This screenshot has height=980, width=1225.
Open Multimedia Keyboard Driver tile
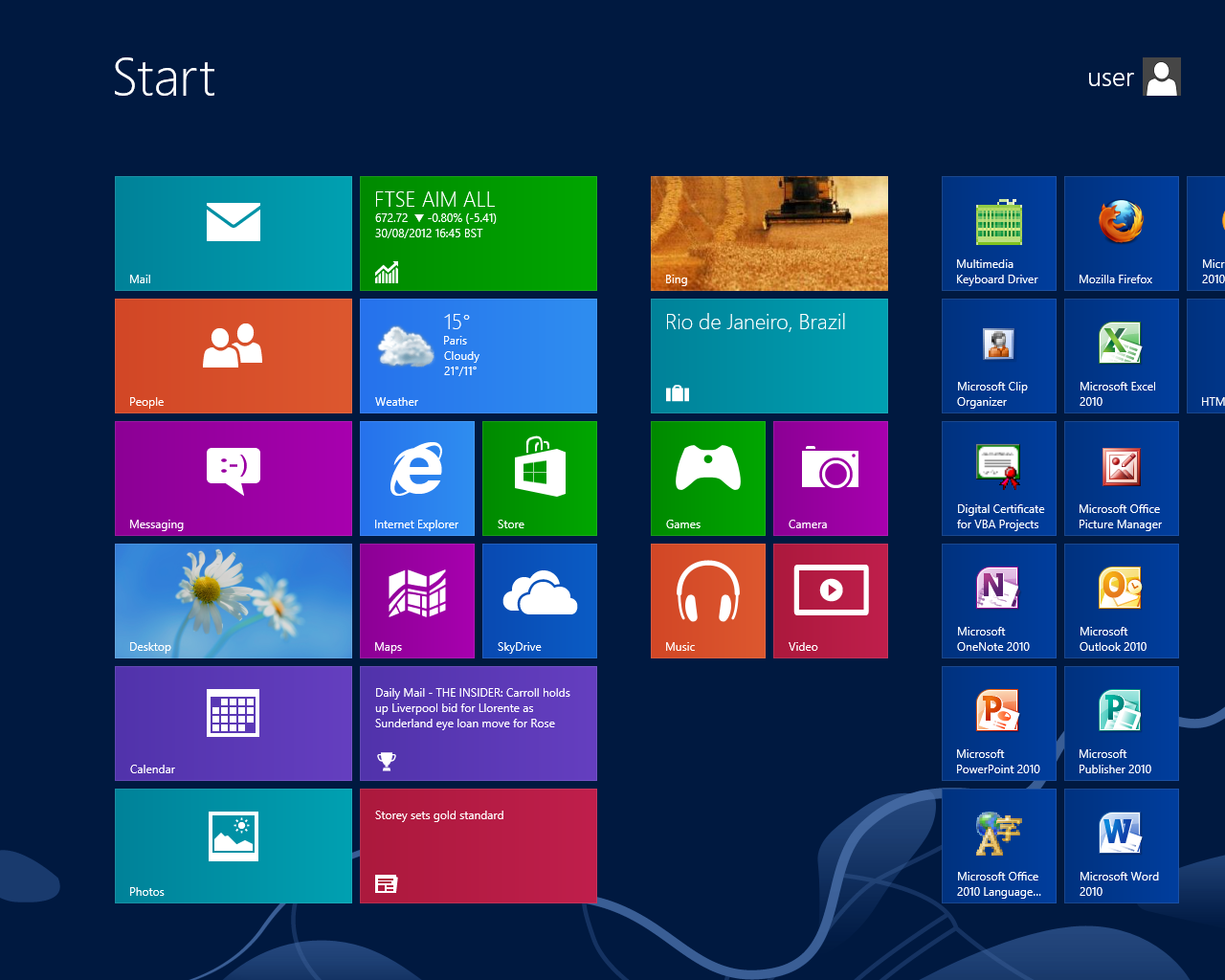(x=999, y=234)
